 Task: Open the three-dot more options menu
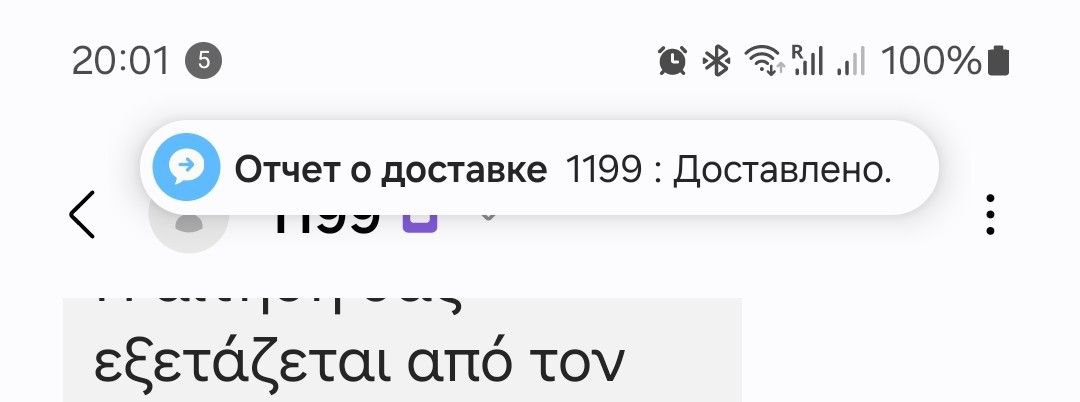(x=990, y=214)
